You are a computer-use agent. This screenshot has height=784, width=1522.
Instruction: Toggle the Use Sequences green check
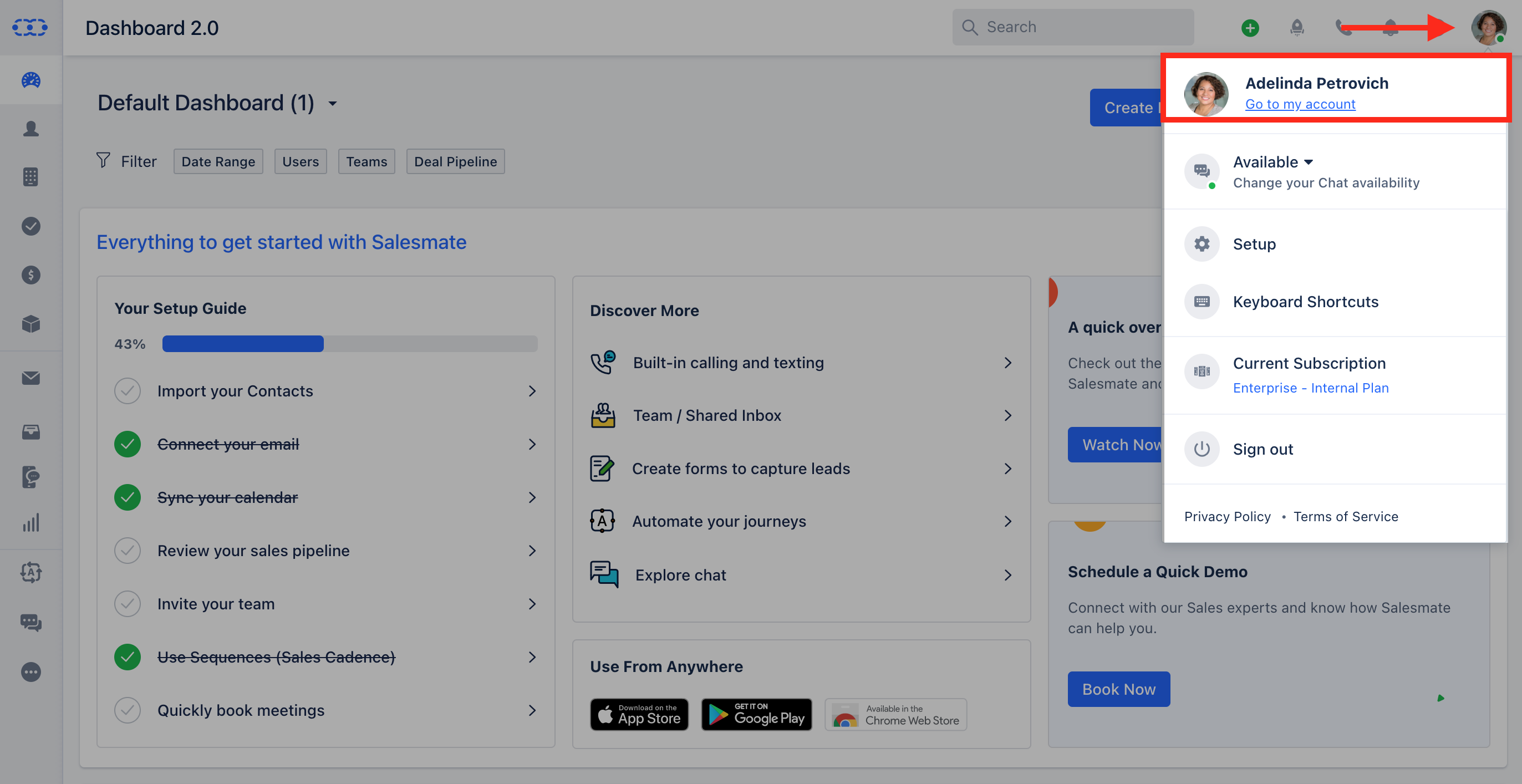click(127, 656)
